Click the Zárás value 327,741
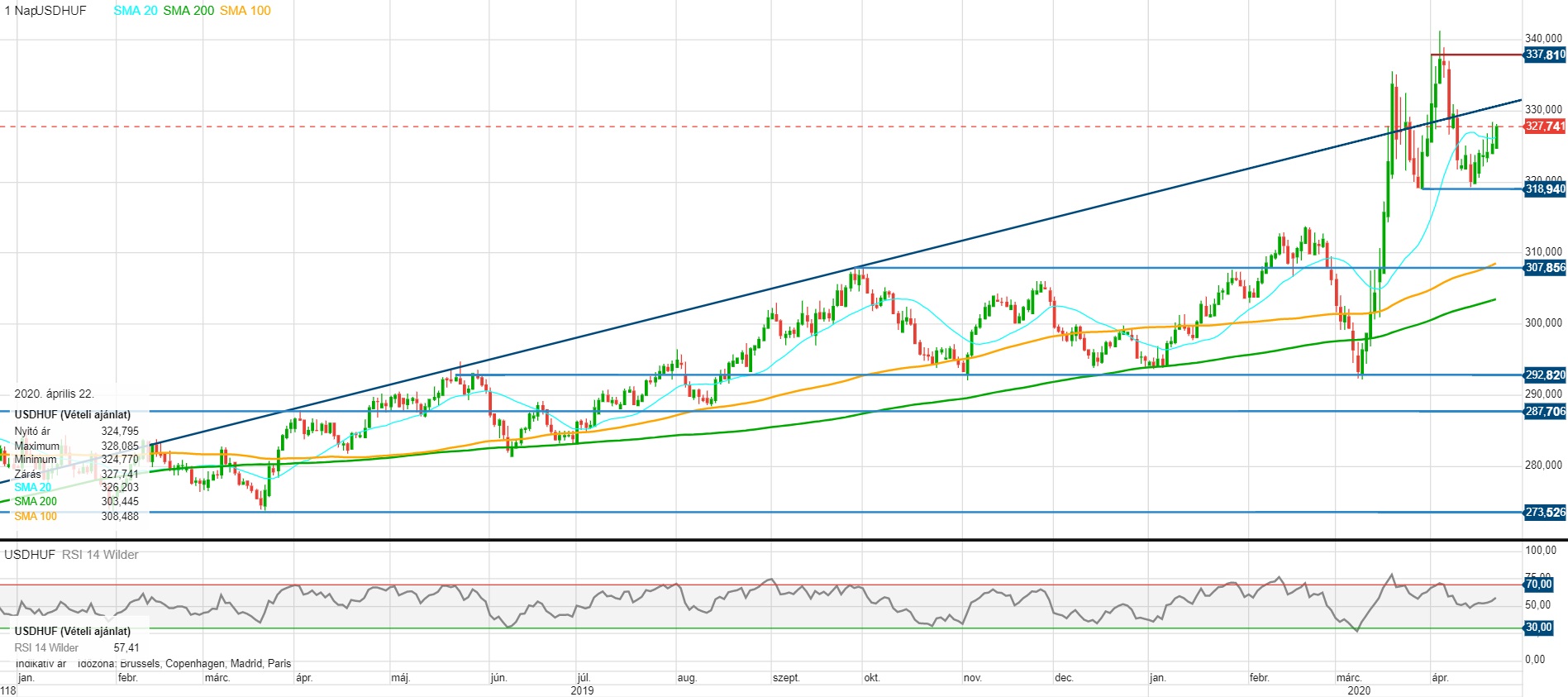 point(120,474)
